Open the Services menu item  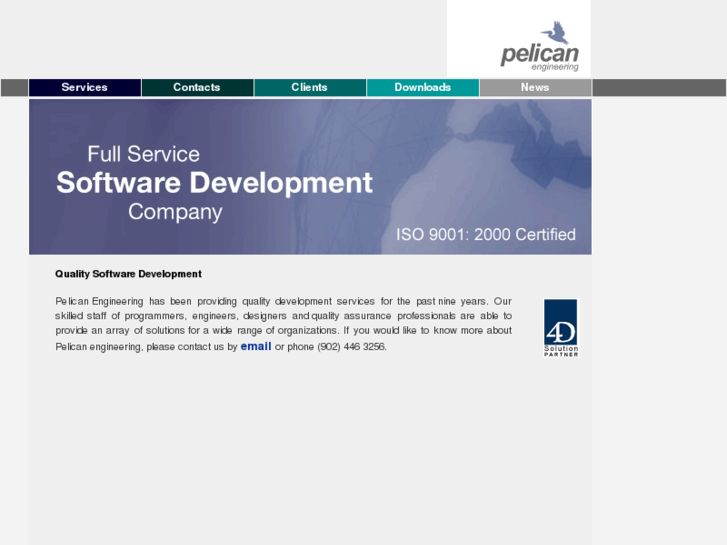85,88
